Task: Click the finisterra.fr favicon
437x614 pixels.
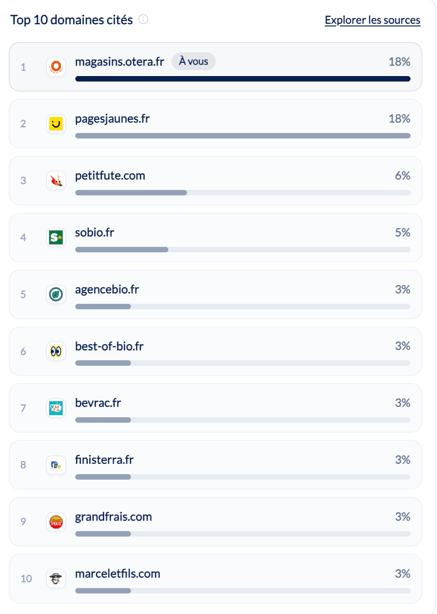Action: pos(56,465)
